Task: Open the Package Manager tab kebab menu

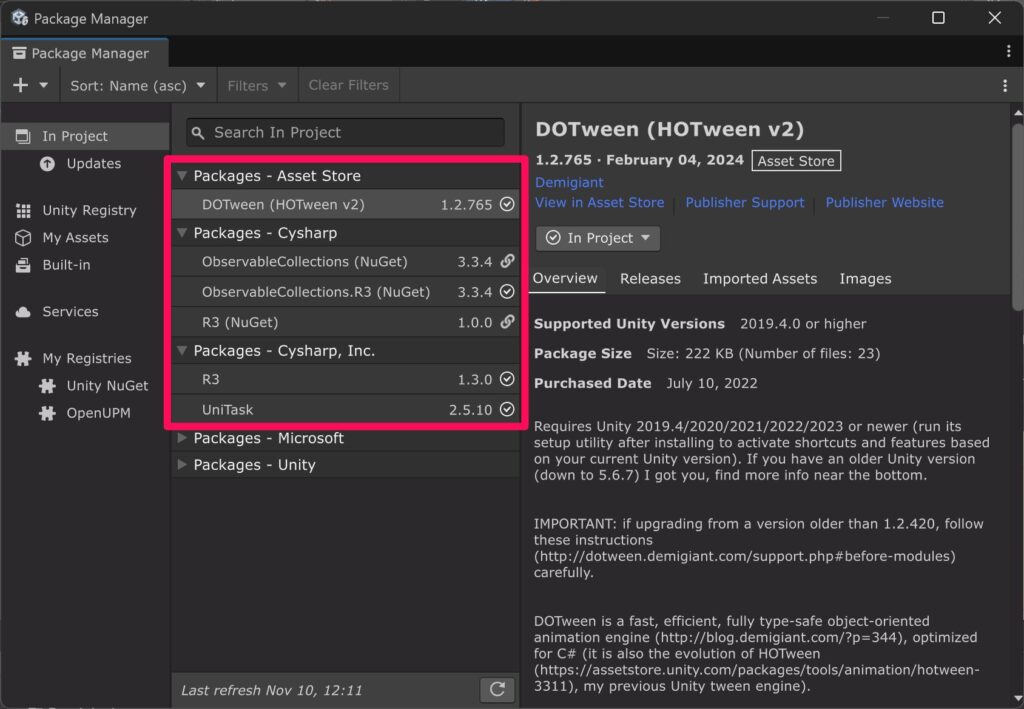Action: coord(1007,52)
